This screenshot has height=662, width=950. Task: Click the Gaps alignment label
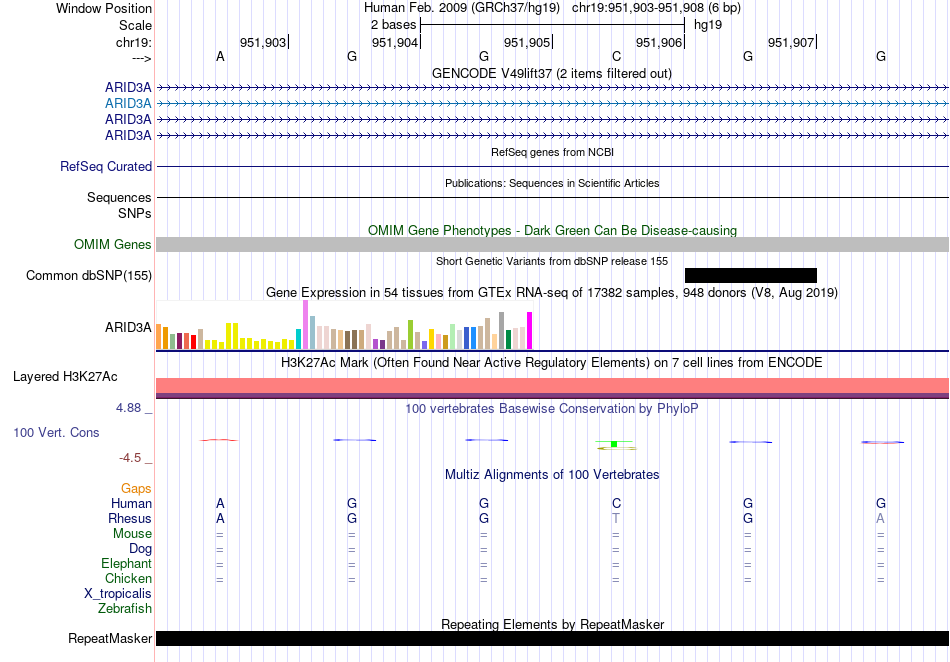pyautogui.click(x=136, y=489)
